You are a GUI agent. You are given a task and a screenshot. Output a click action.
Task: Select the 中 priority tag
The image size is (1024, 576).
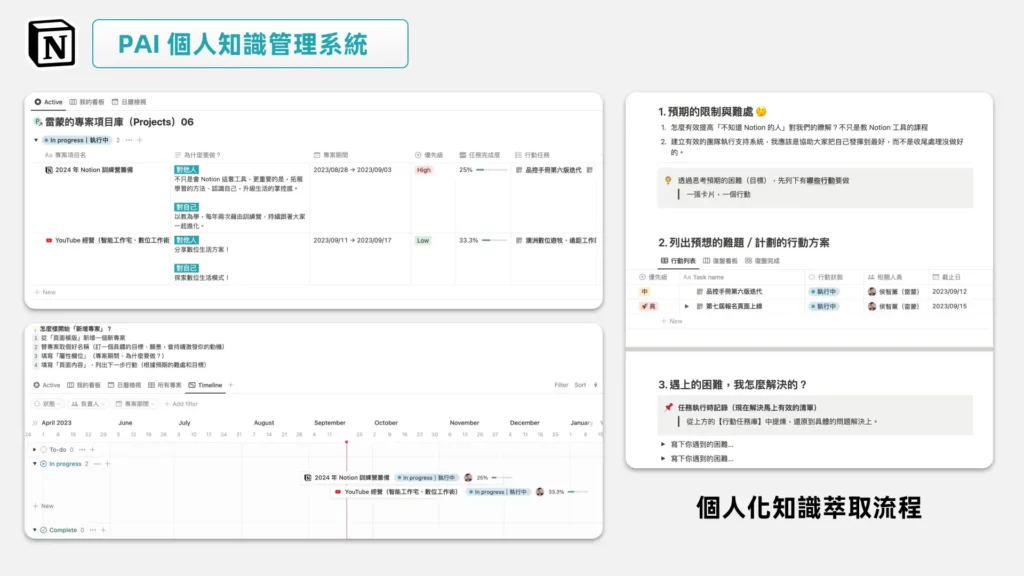(645, 292)
